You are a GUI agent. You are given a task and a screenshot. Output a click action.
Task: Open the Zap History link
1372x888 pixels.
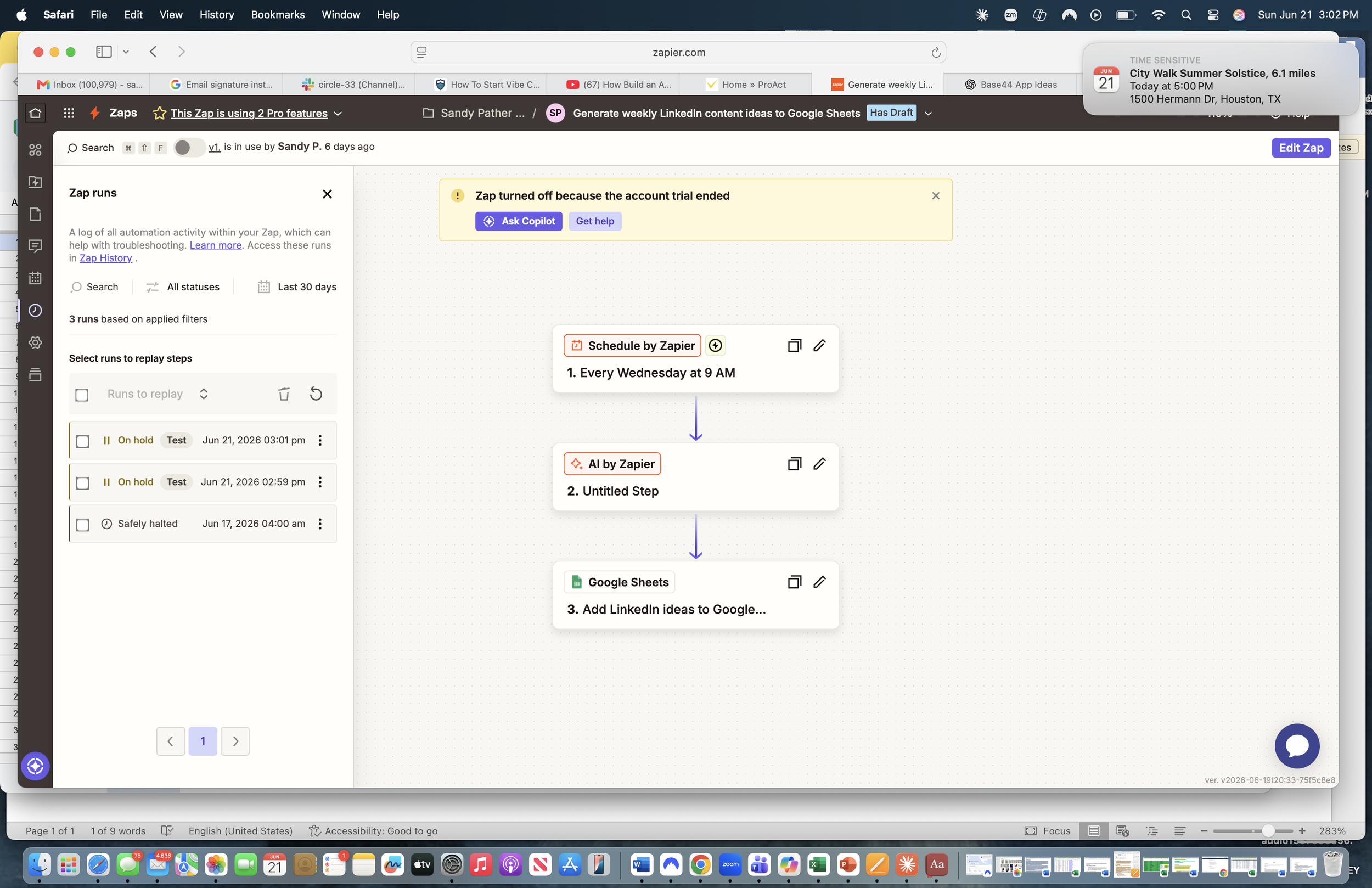[x=105, y=258]
